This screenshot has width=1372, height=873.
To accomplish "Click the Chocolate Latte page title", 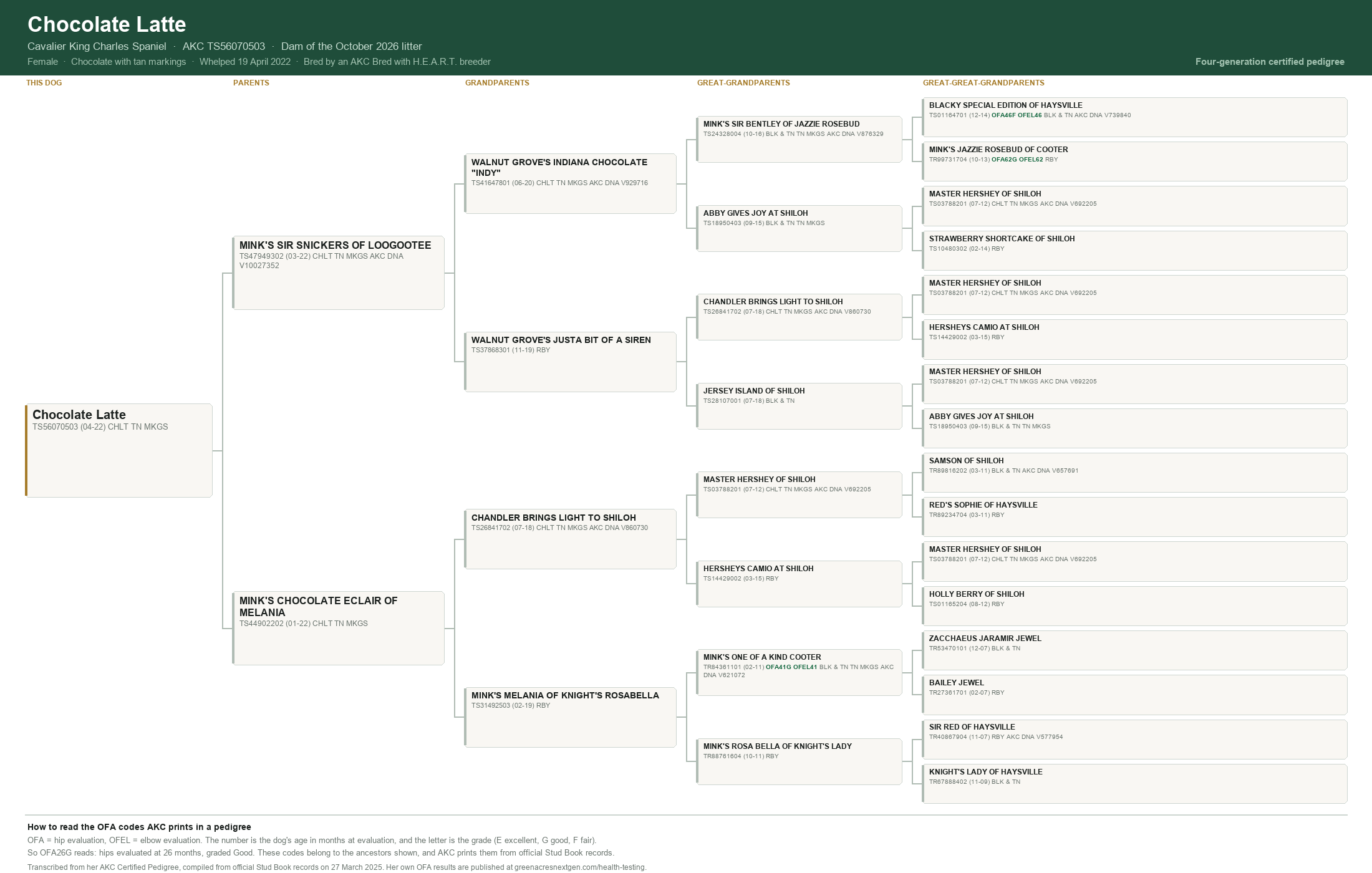I will click(x=107, y=24).
